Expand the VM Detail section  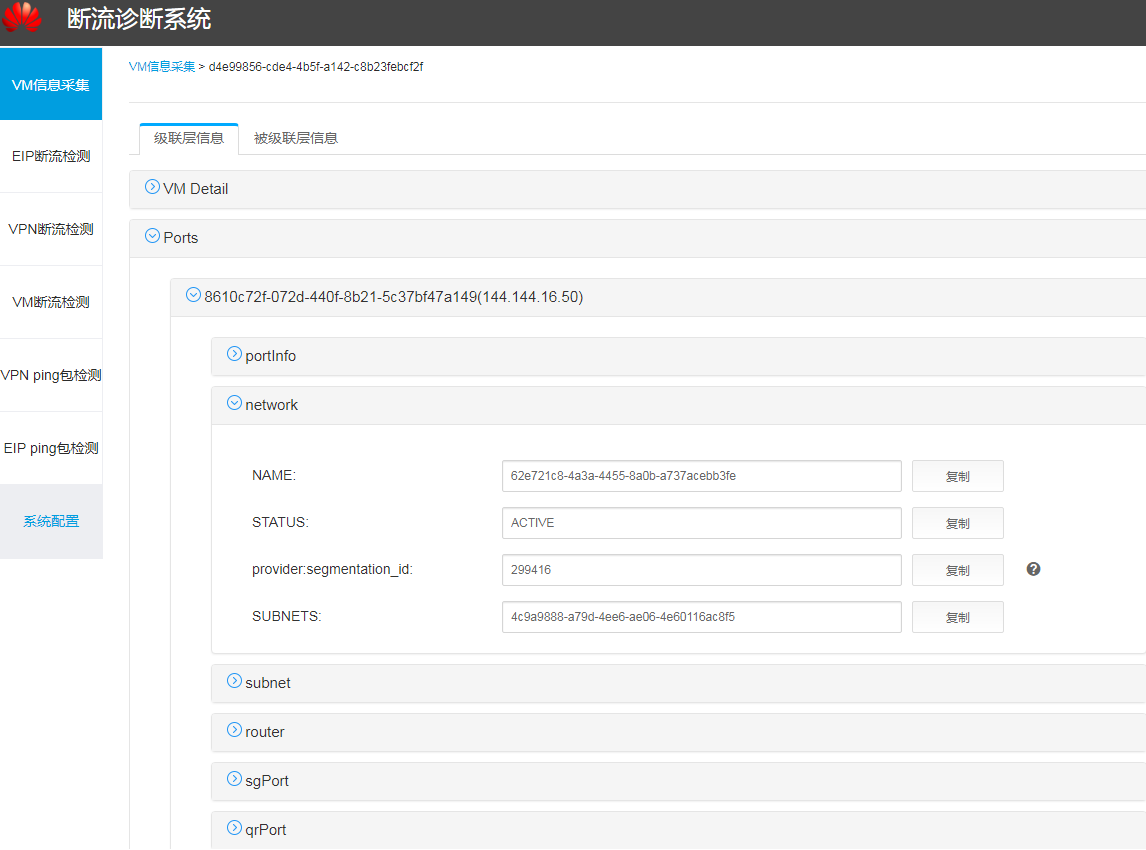point(152,187)
